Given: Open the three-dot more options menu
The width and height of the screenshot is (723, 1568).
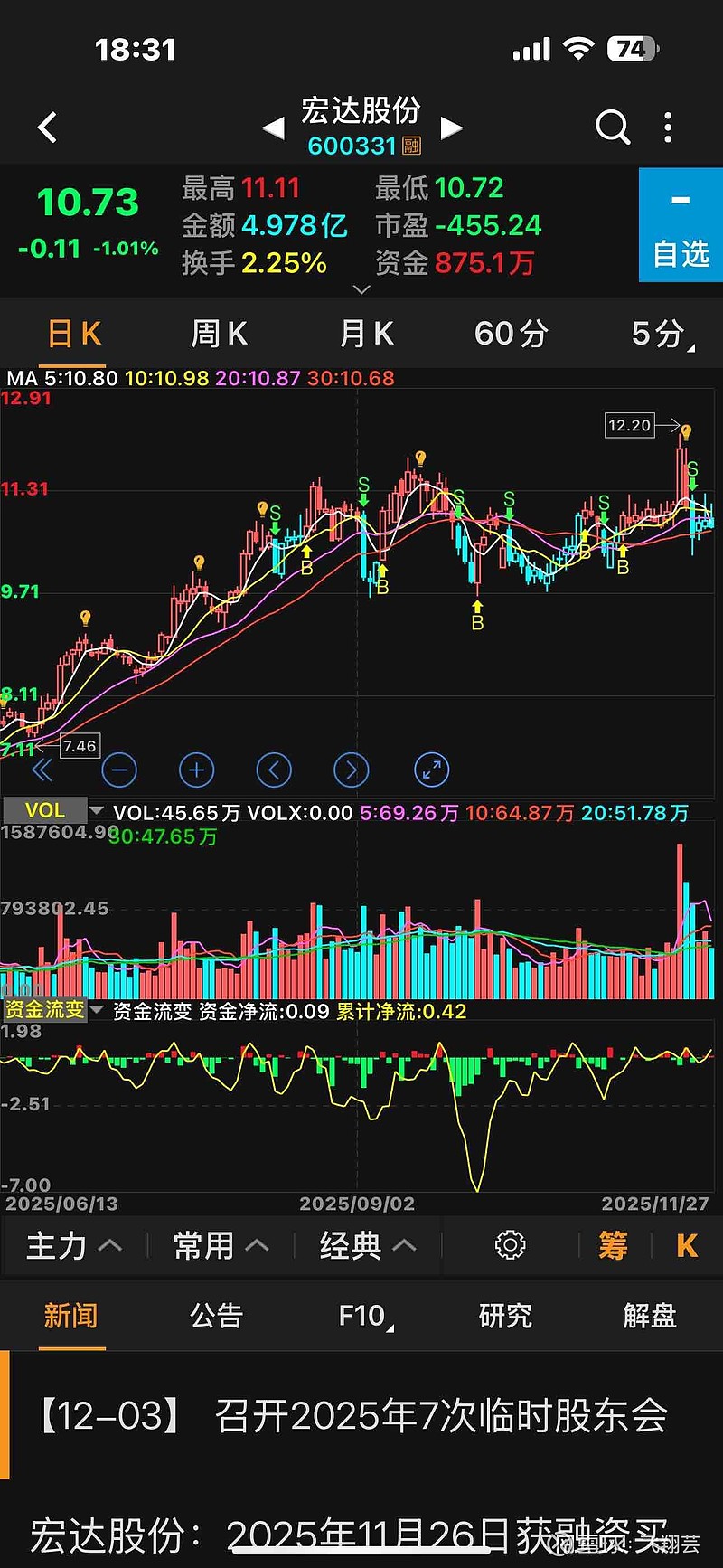Looking at the screenshot, I should (x=668, y=128).
